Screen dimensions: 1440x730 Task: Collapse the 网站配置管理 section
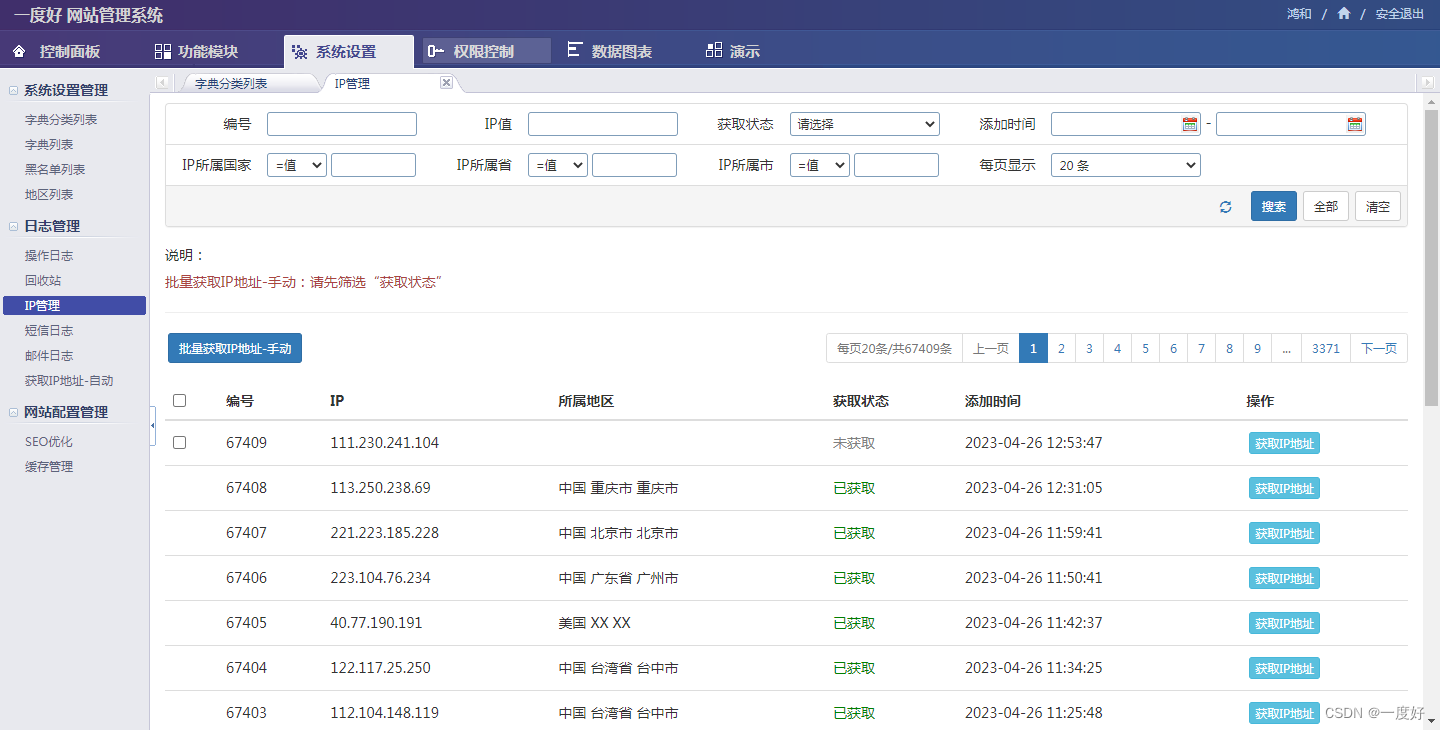coord(14,413)
